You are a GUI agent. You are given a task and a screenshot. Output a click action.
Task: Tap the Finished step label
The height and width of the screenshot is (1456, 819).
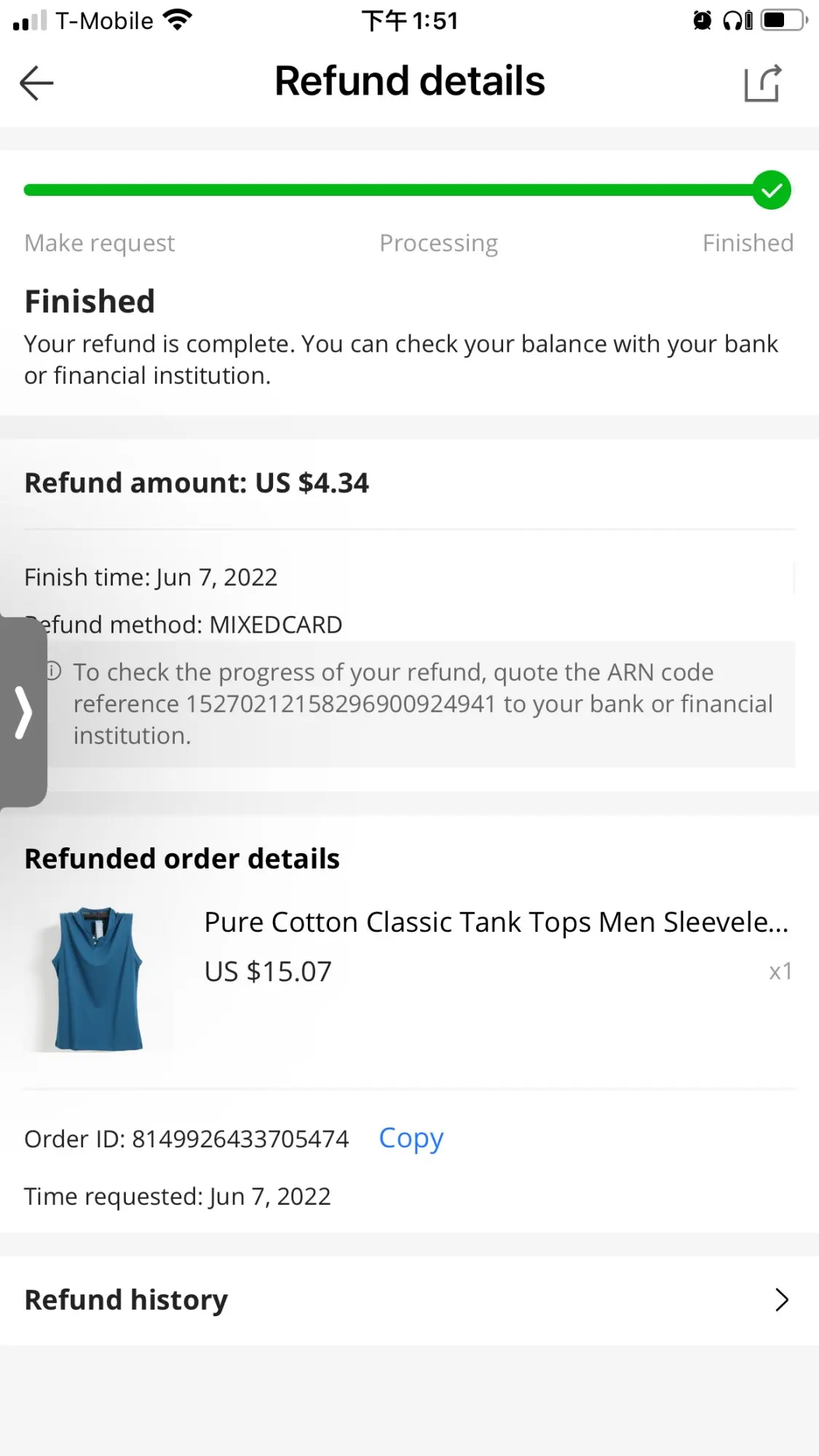click(748, 243)
